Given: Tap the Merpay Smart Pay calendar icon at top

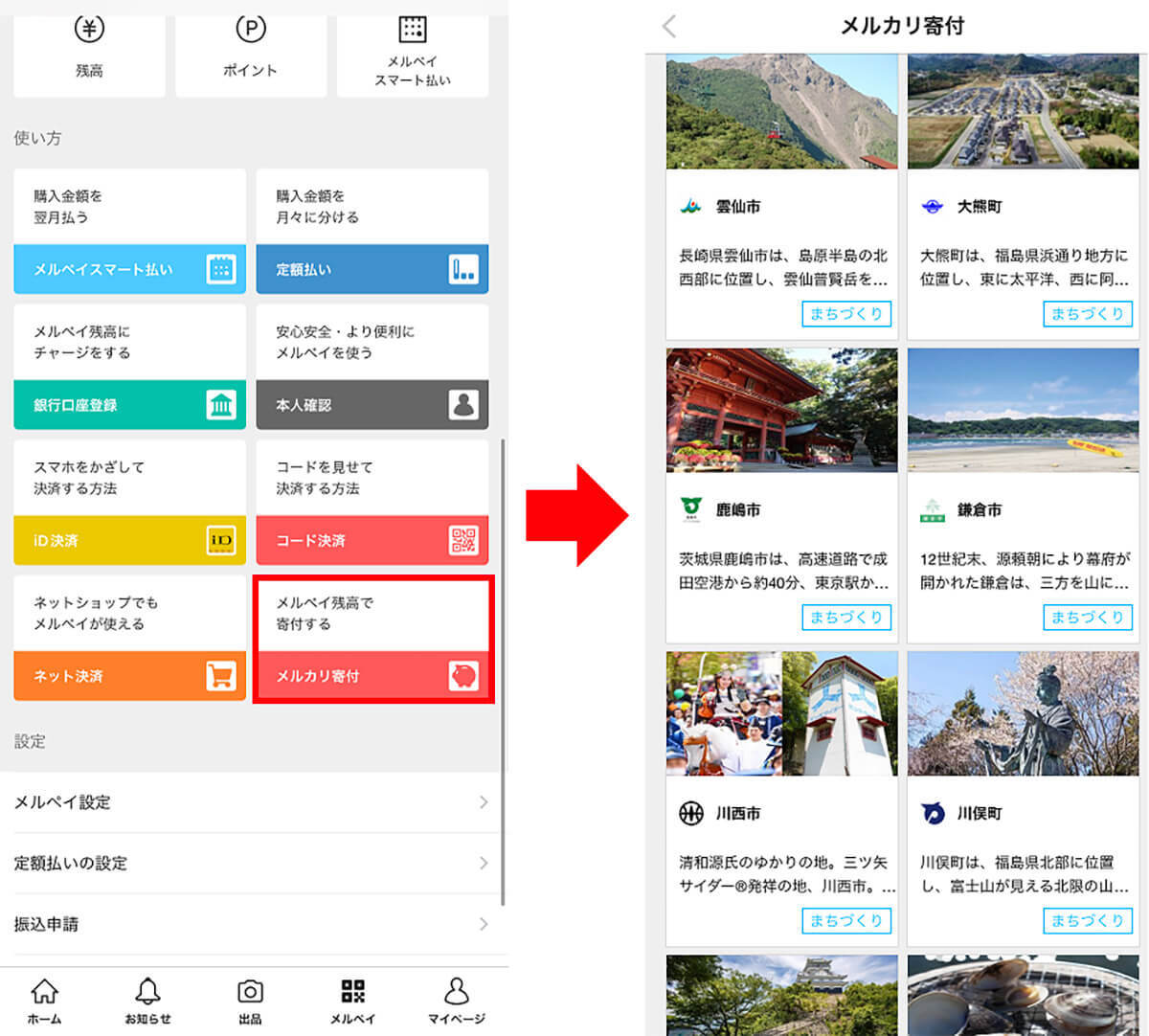Looking at the screenshot, I should (x=413, y=28).
